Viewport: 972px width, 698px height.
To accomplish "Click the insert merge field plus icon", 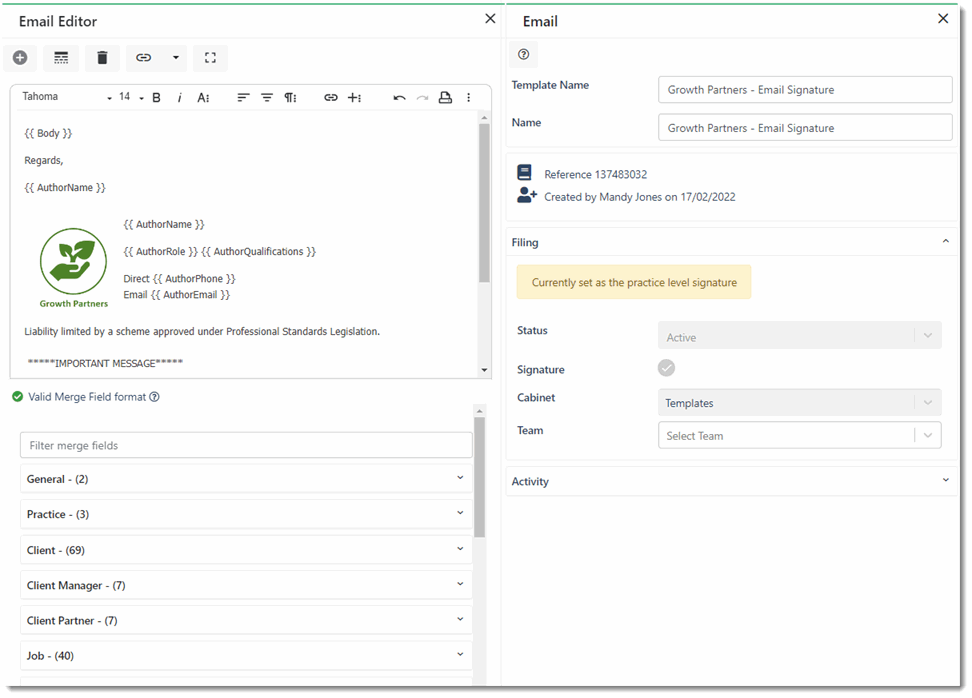I will click(x=351, y=97).
